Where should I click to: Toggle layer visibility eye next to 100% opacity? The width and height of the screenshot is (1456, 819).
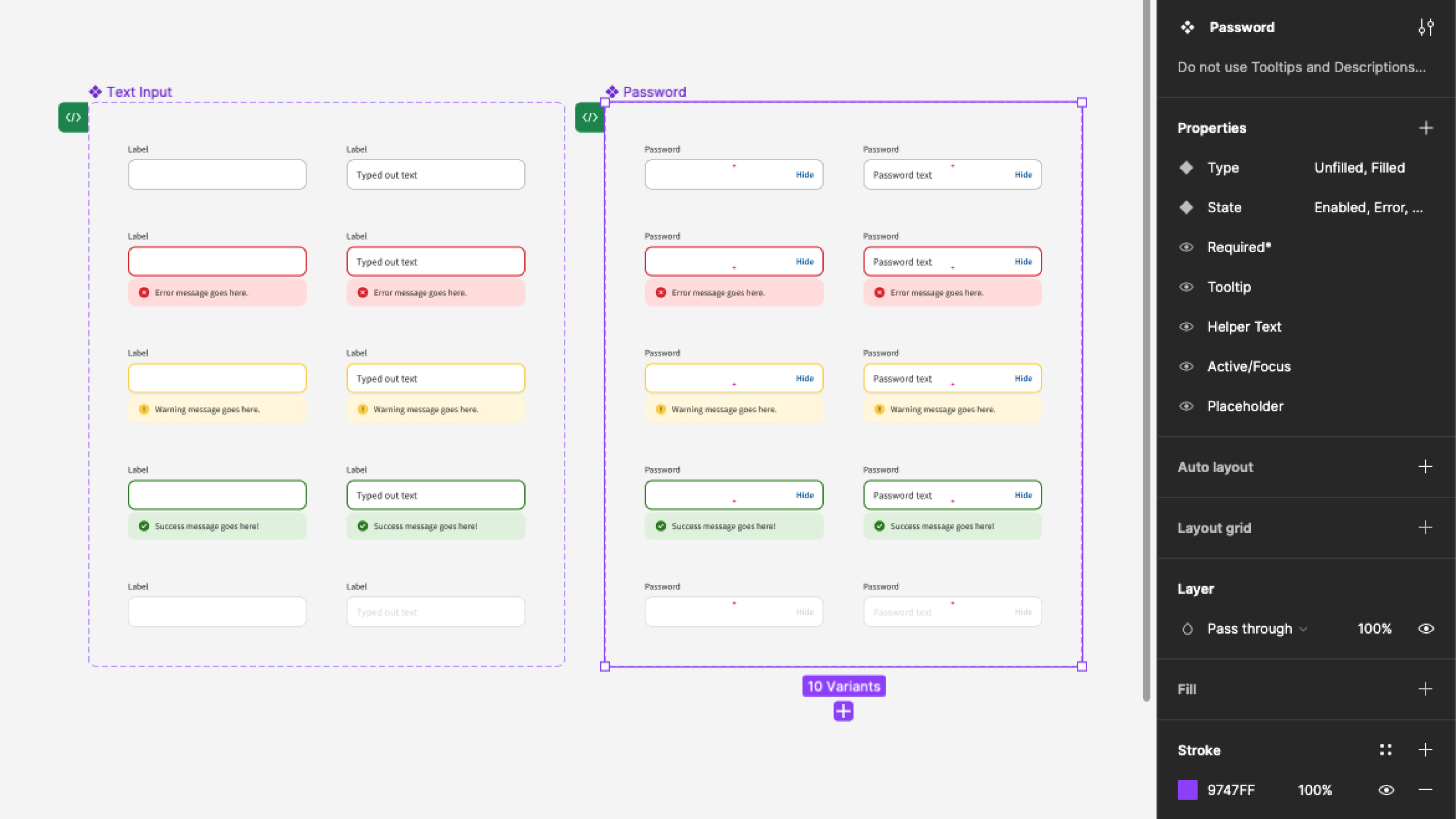pos(1426,628)
